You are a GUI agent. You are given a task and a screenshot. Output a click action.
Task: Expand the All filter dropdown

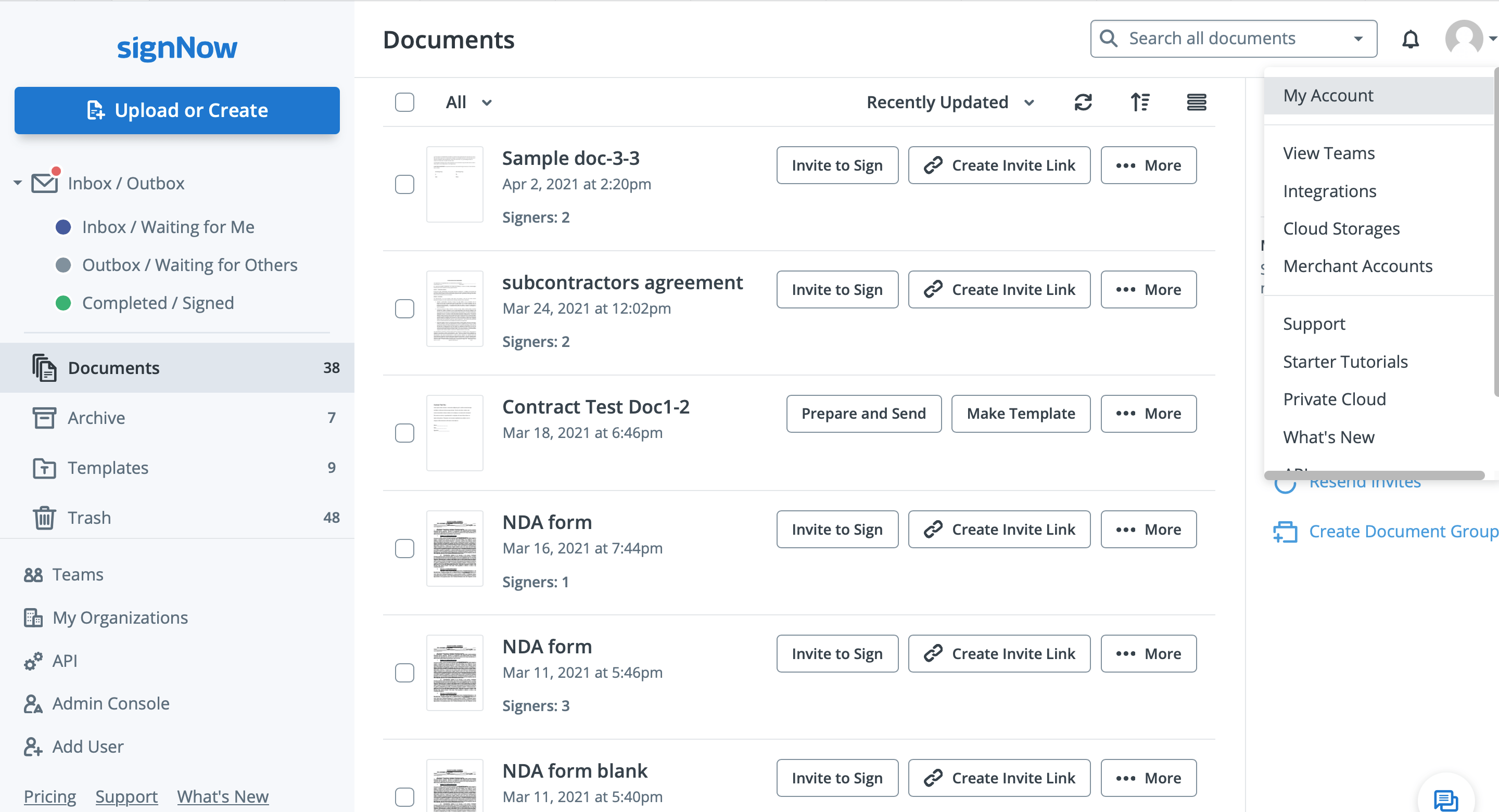(x=468, y=102)
